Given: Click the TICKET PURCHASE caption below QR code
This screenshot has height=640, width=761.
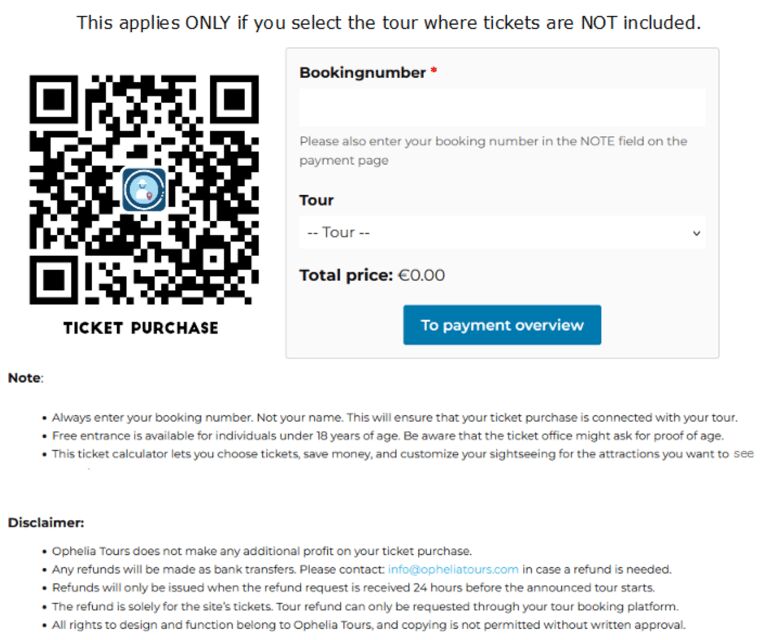Looking at the screenshot, I should coord(141,327).
